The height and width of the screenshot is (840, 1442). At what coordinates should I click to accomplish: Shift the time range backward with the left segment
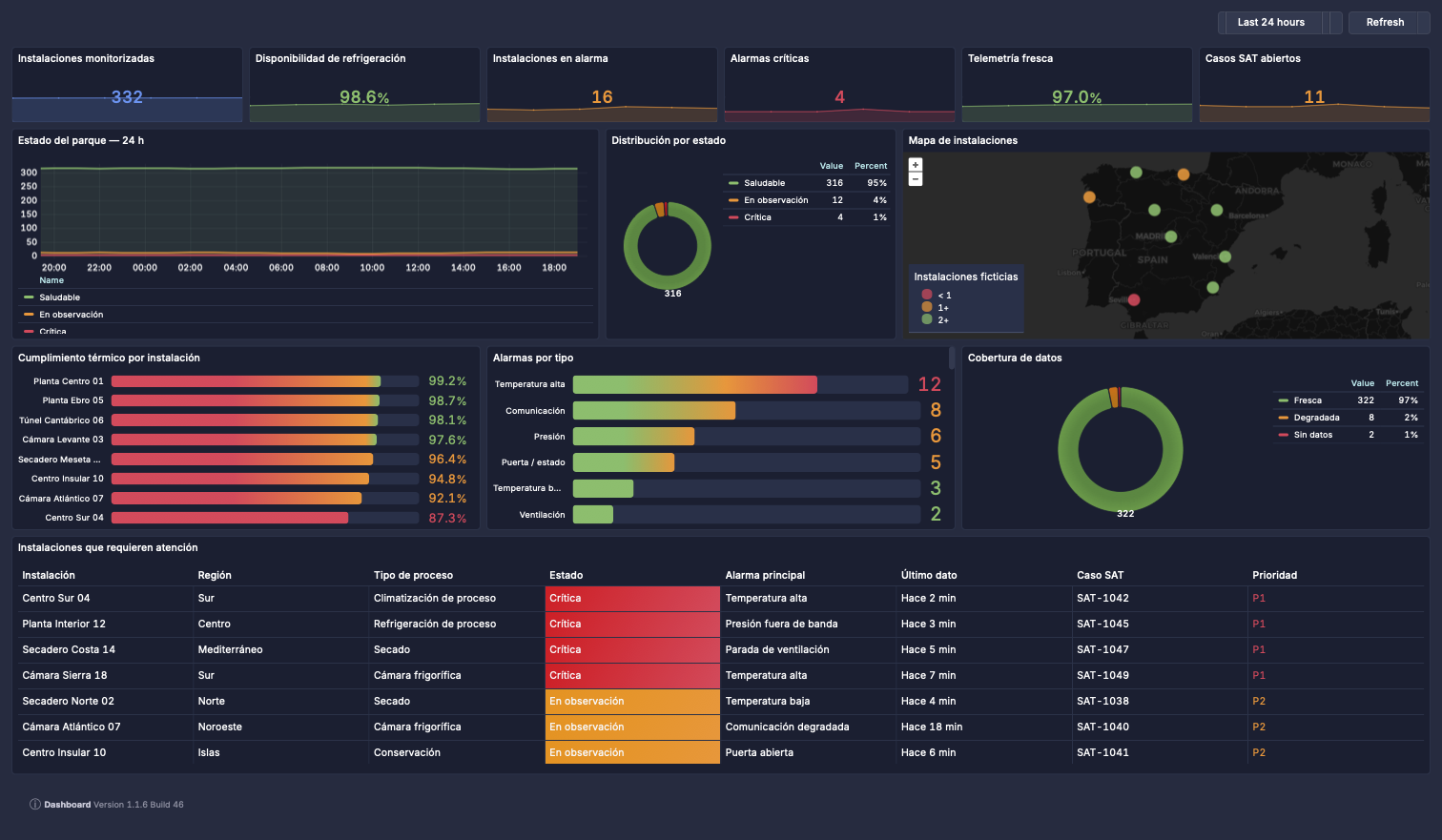[1222, 22]
